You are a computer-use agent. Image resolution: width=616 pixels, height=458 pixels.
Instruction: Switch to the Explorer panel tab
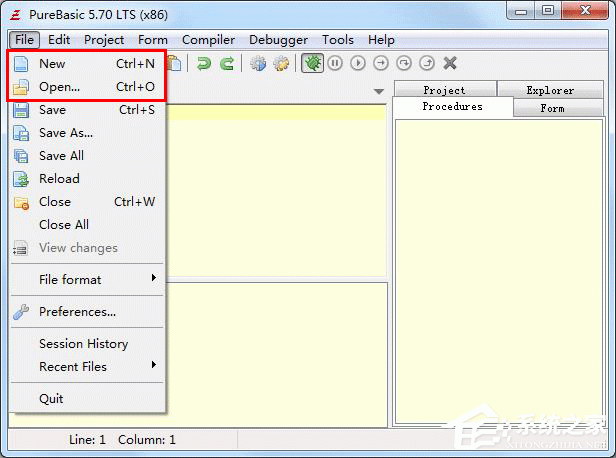click(x=550, y=90)
